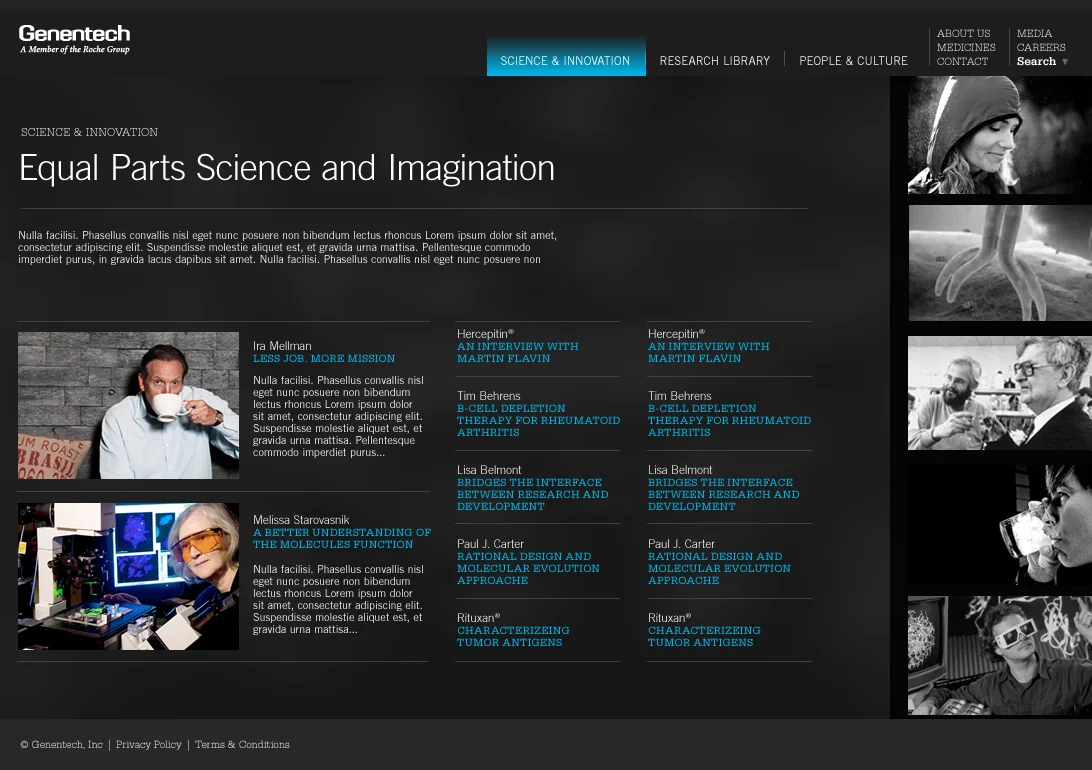The width and height of the screenshot is (1092, 770).
Task: Open the Medicines link
Action: 966,47
